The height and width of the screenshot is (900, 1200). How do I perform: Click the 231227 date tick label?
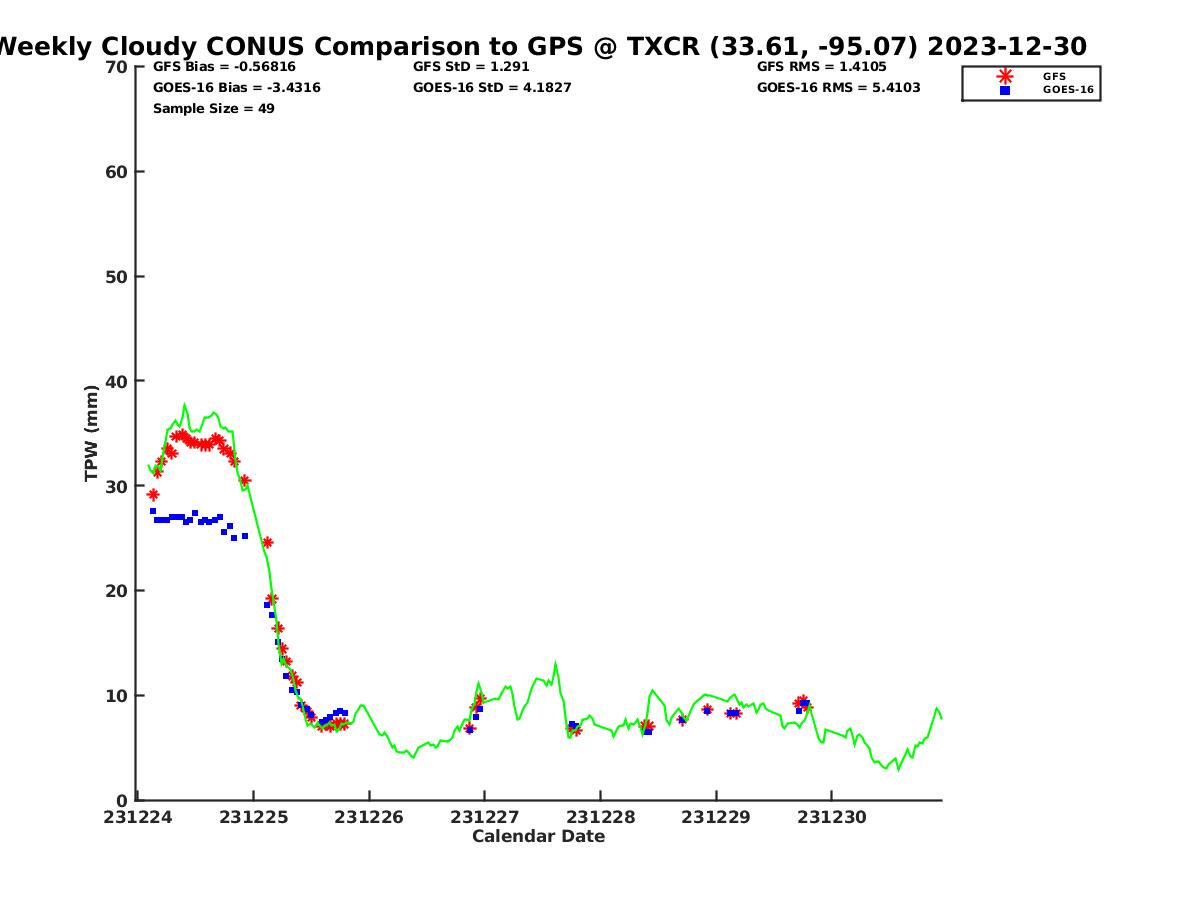point(484,817)
